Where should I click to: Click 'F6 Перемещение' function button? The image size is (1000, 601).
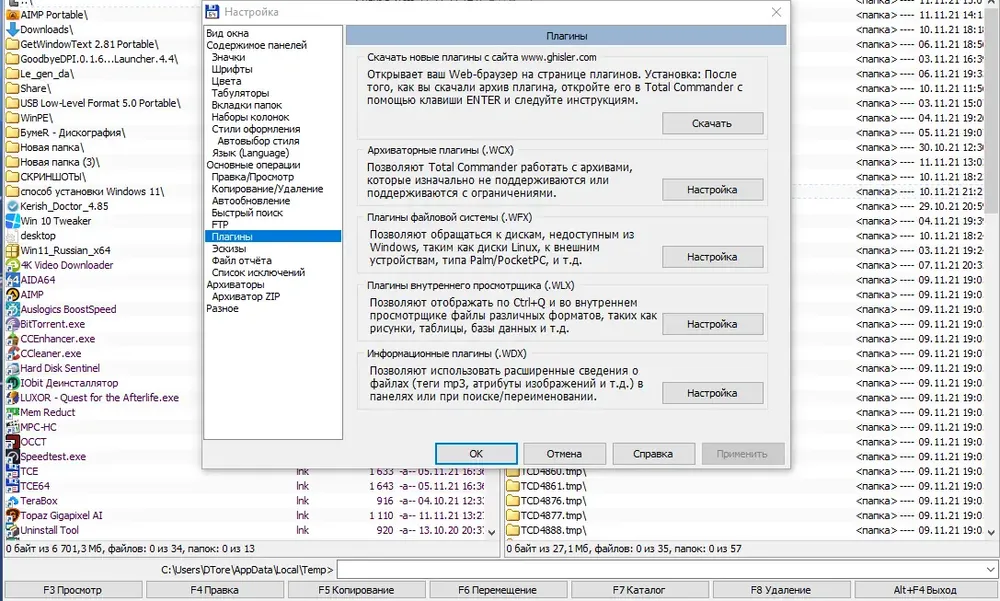tap(497, 590)
